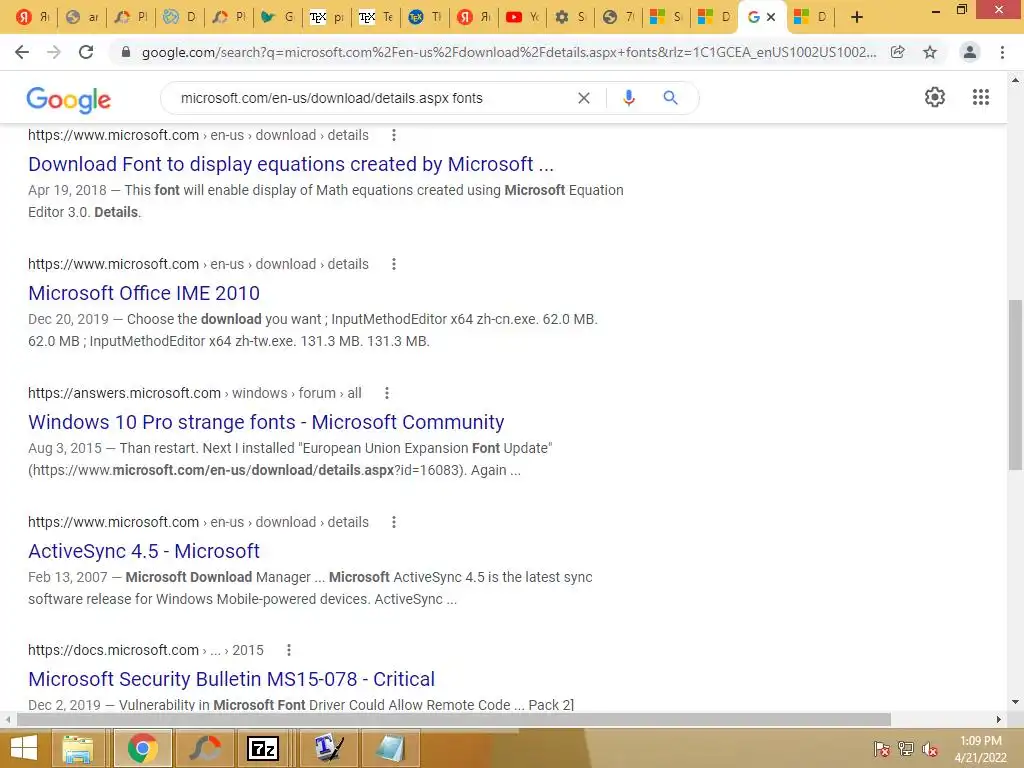
Task: Switch to the YouTube tab
Action: tap(522, 17)
